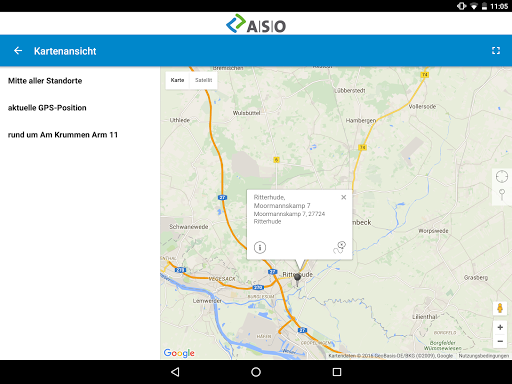
Task: Tap the back arrow beside Kartenansicht
Action: [18, 51]
